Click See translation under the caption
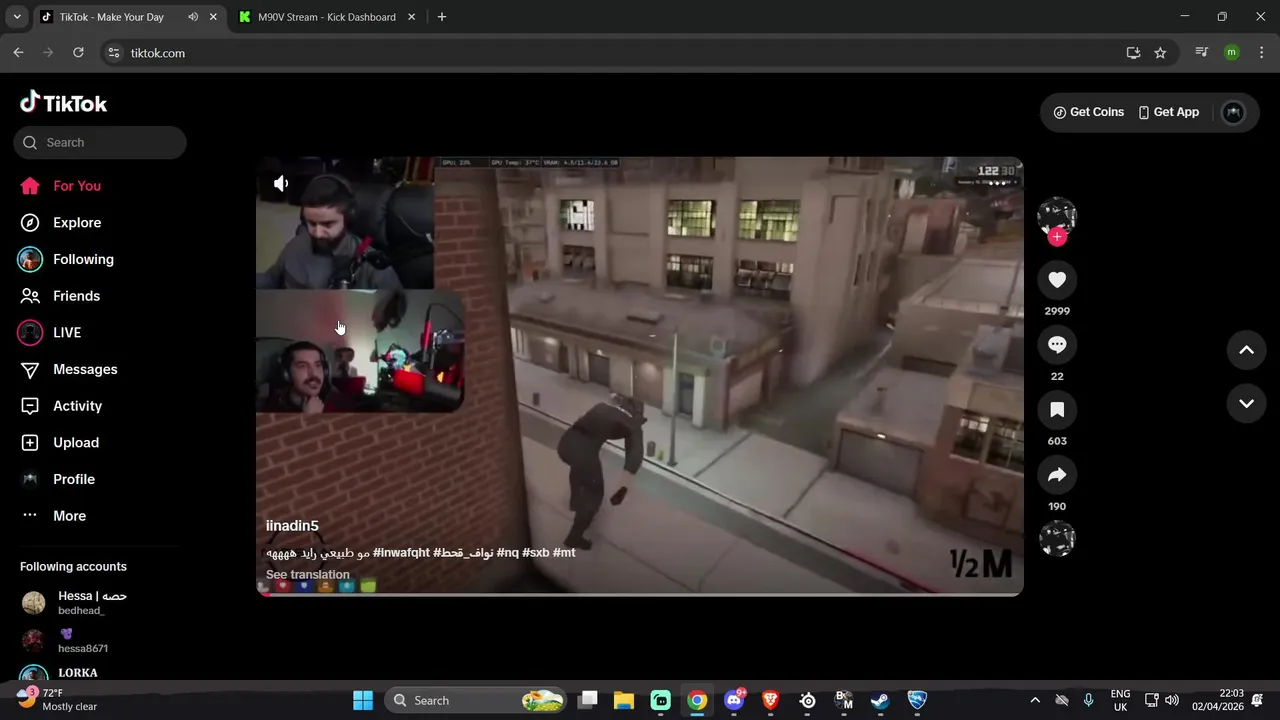 [x=307, y=575]
